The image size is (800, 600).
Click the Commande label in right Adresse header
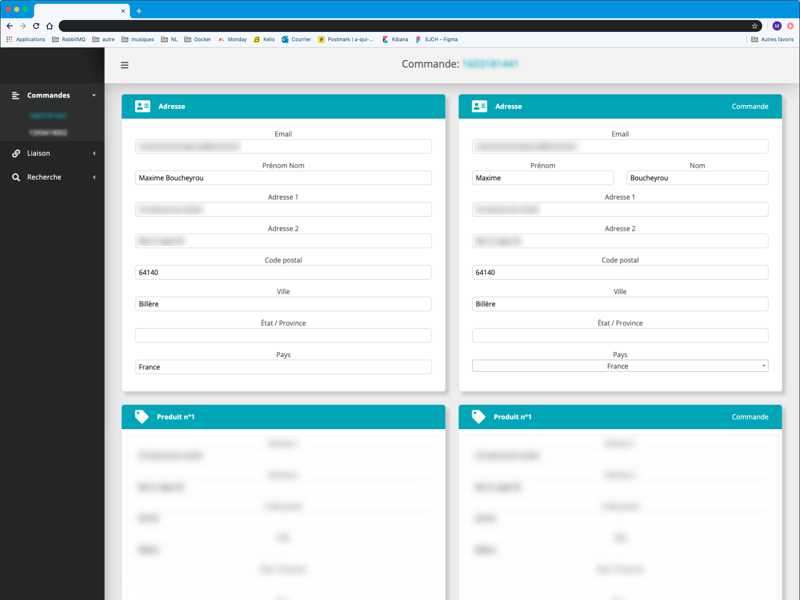(x=750, y=106)
